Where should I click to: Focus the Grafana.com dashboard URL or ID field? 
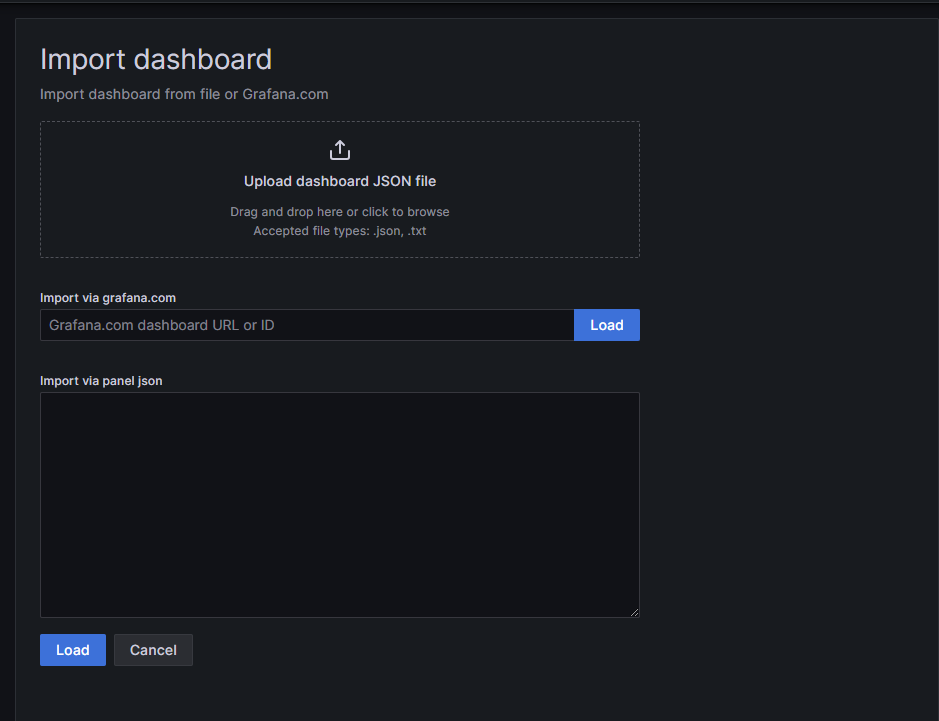[307, 325]
